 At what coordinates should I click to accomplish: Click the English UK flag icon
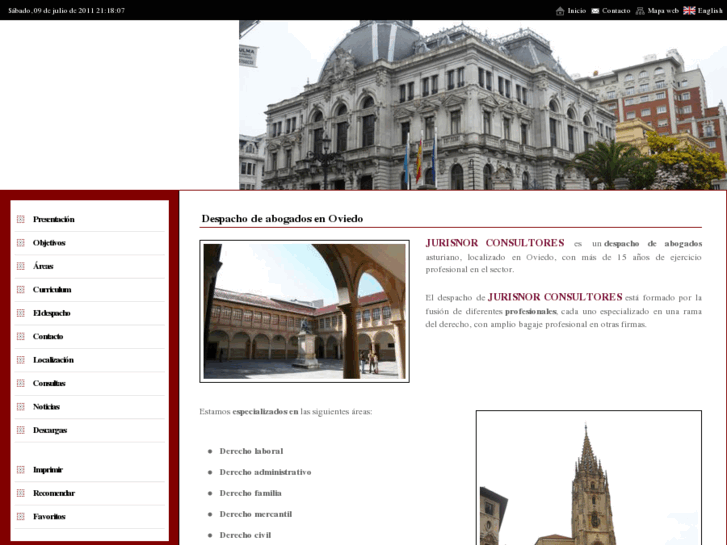(689, 11)
